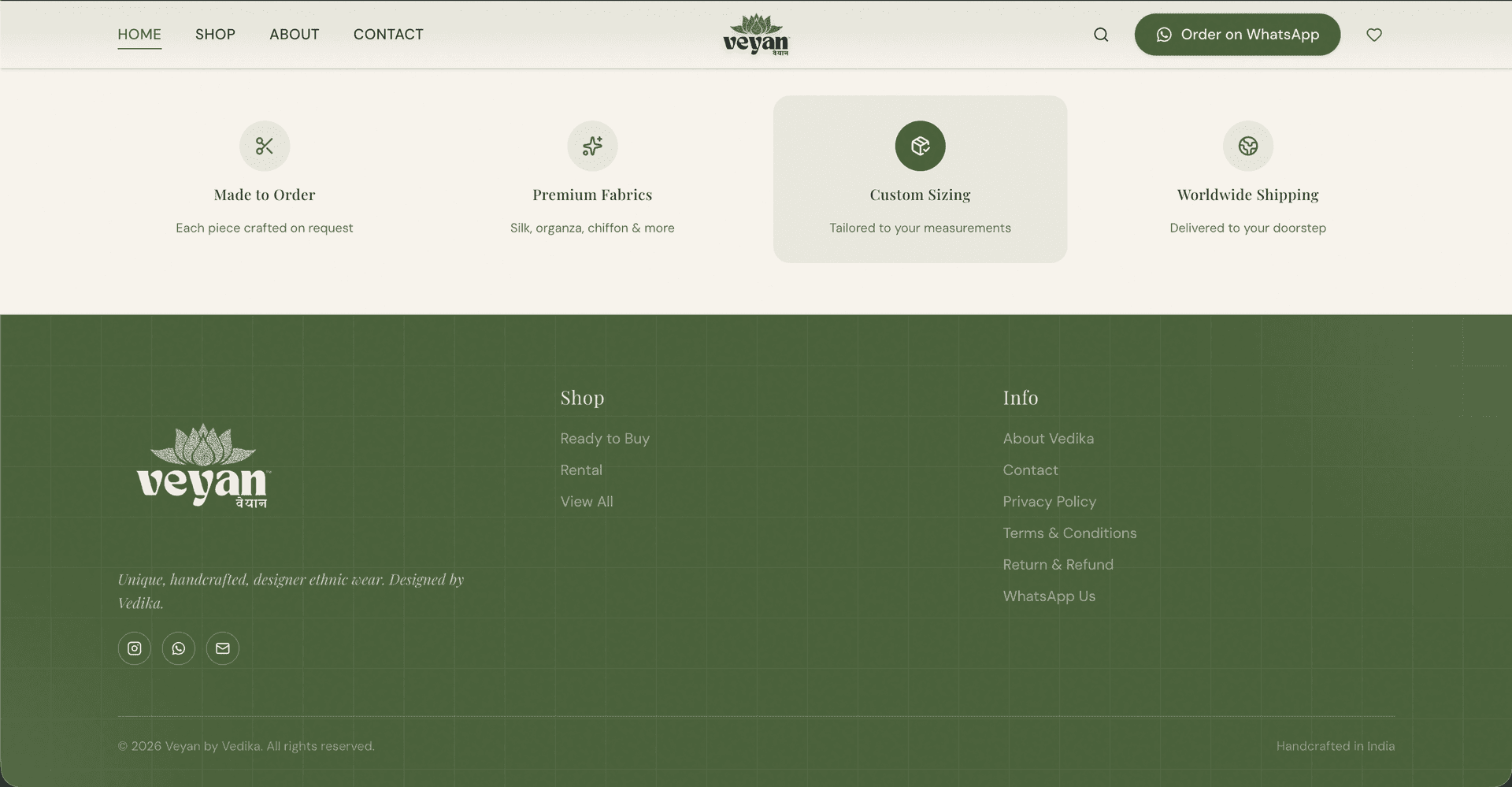Image resolution: width=1512 pixels, height=787 pixels.
Task: Open the Privacy Policy link
Action: point(1049,502)
